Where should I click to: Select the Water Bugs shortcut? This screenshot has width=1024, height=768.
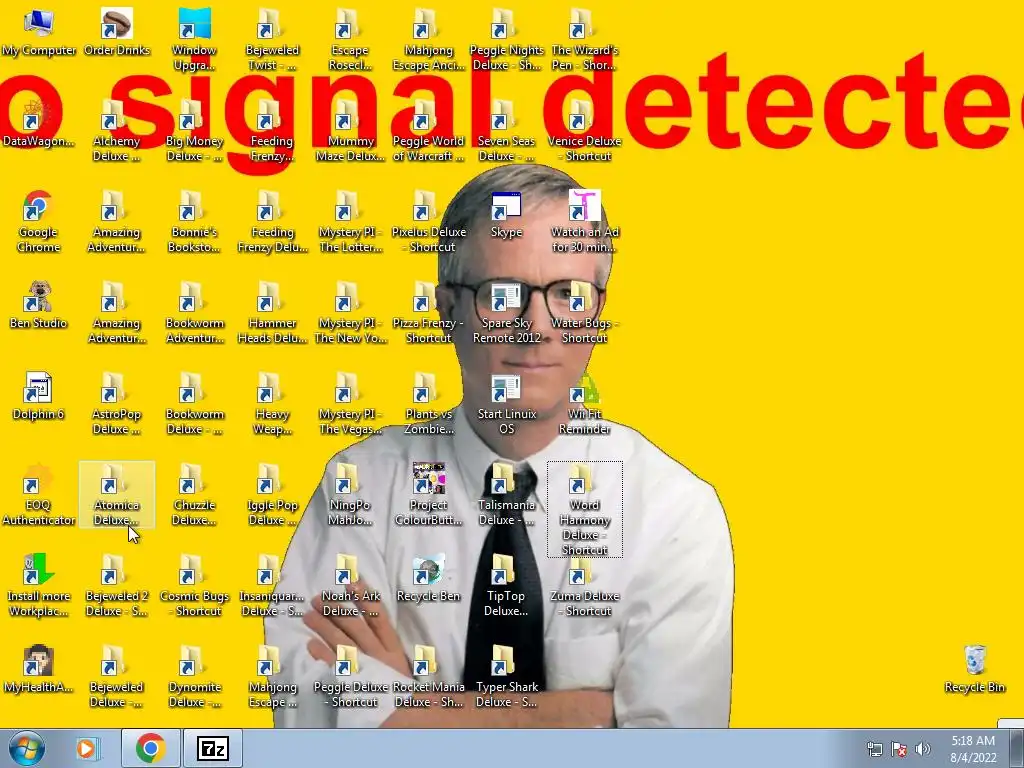pyautogui.click(x=584, y=312)
